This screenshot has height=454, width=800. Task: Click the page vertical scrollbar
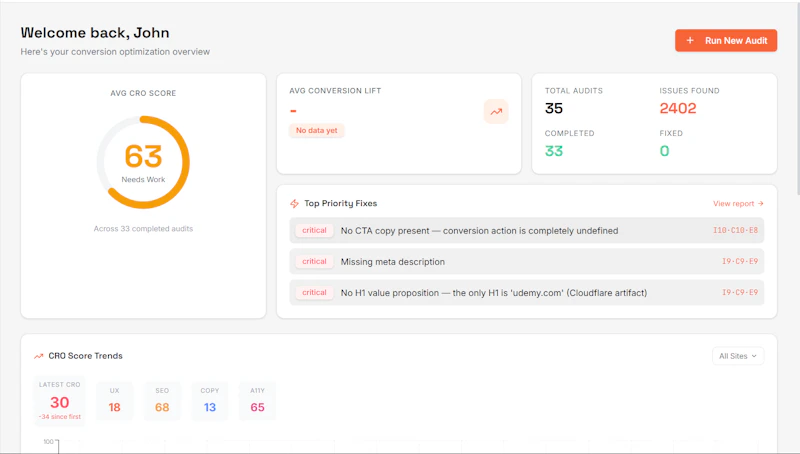tap(797, 97)
